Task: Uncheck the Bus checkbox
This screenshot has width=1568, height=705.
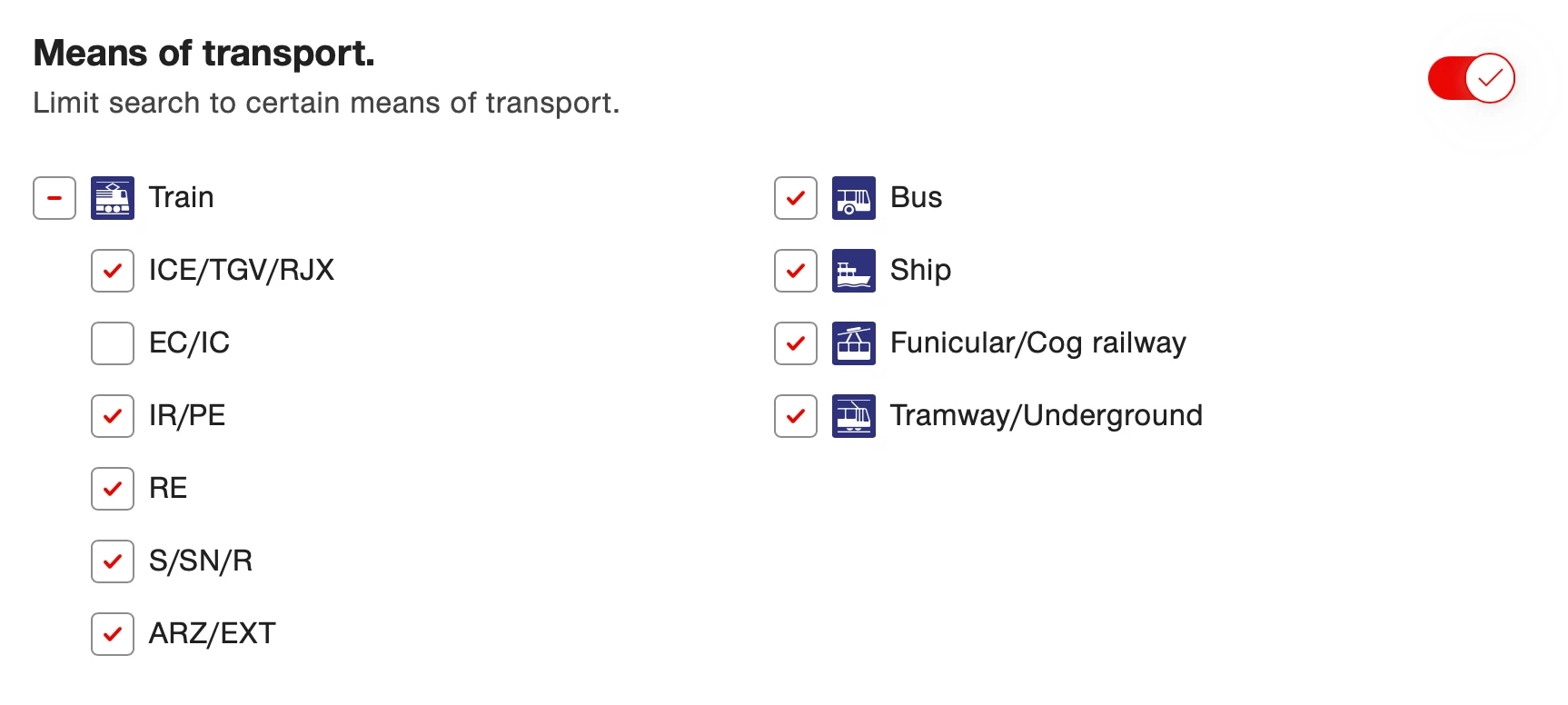Action: [796, 198]
